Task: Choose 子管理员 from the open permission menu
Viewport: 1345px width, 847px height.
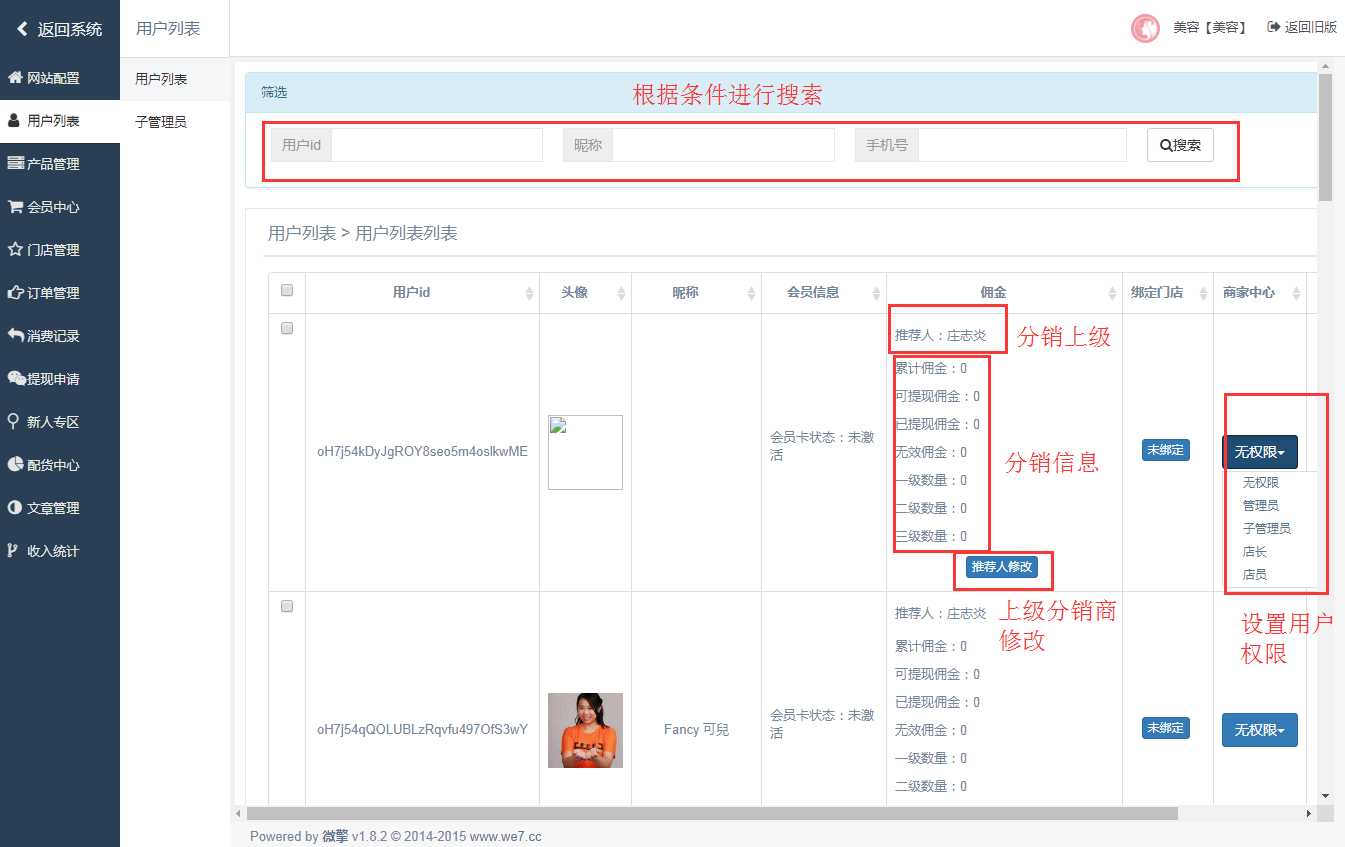Action: (x=1266, y=528)
